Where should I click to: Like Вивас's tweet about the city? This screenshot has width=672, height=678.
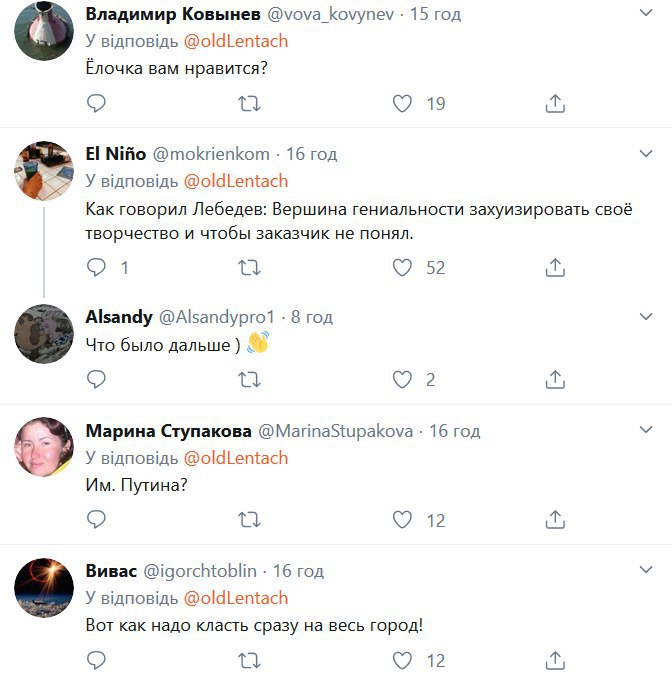click(402, 661)
